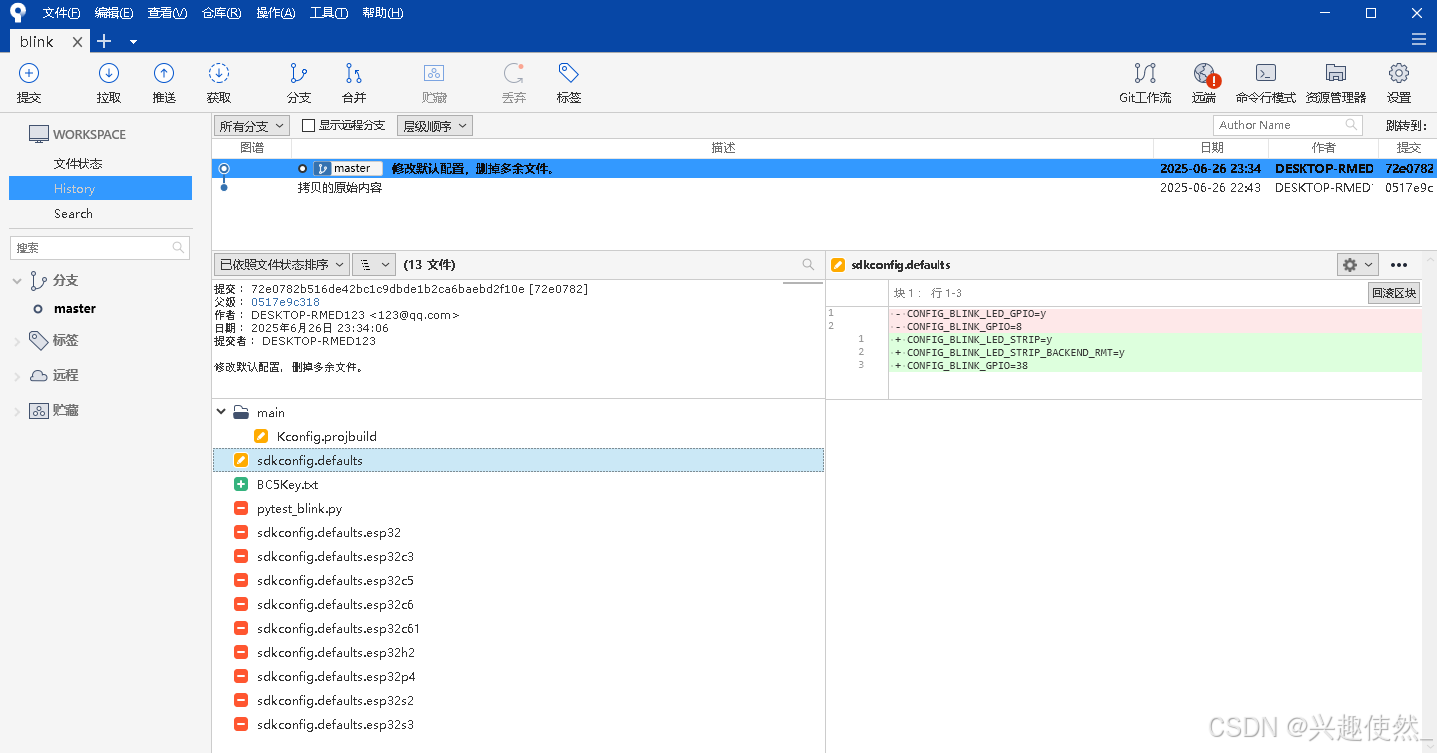Viewport: 1437px width, 753px height.
Task: Click the 合并 merge toolbar icon
Action: (x=354, y=73)
